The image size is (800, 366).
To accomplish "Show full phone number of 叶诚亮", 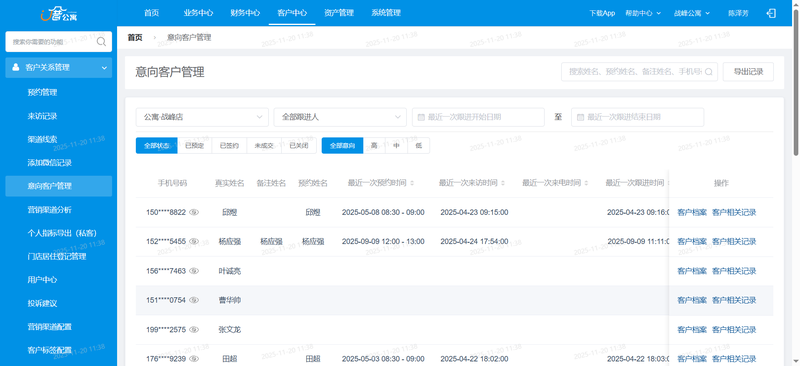I will coord(194,271).
